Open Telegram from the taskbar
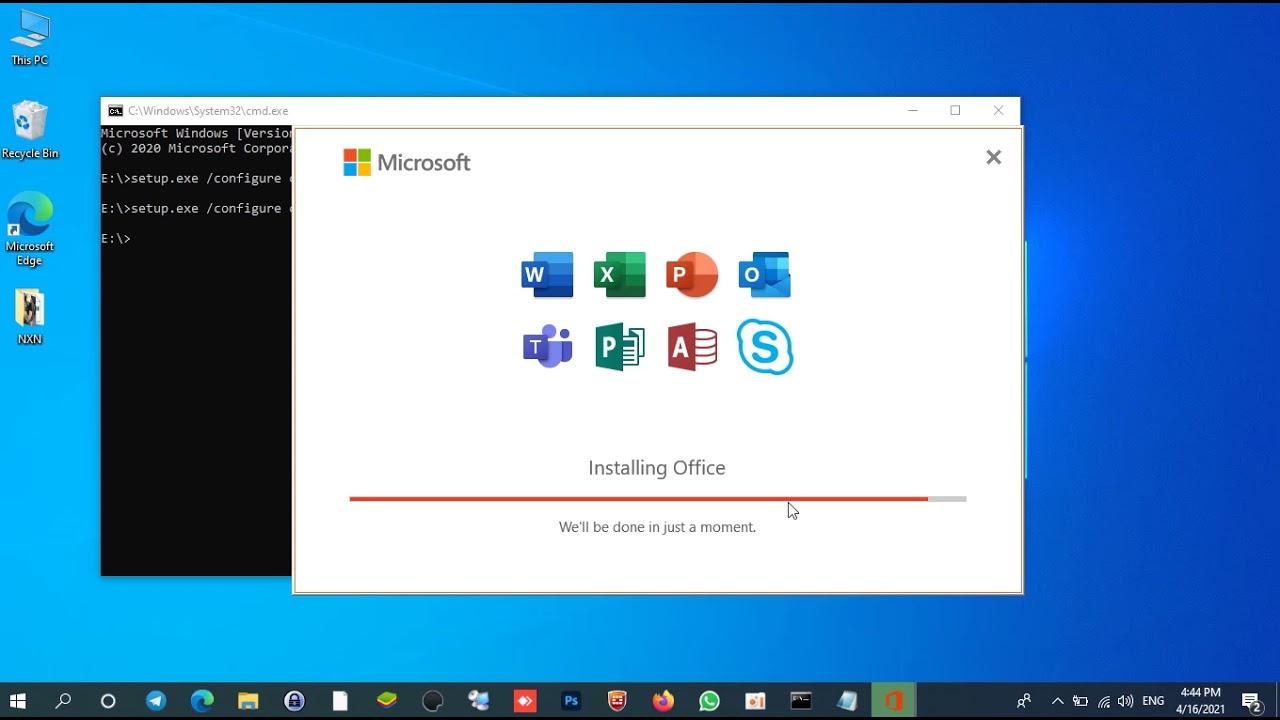 (x=156, y=701)
